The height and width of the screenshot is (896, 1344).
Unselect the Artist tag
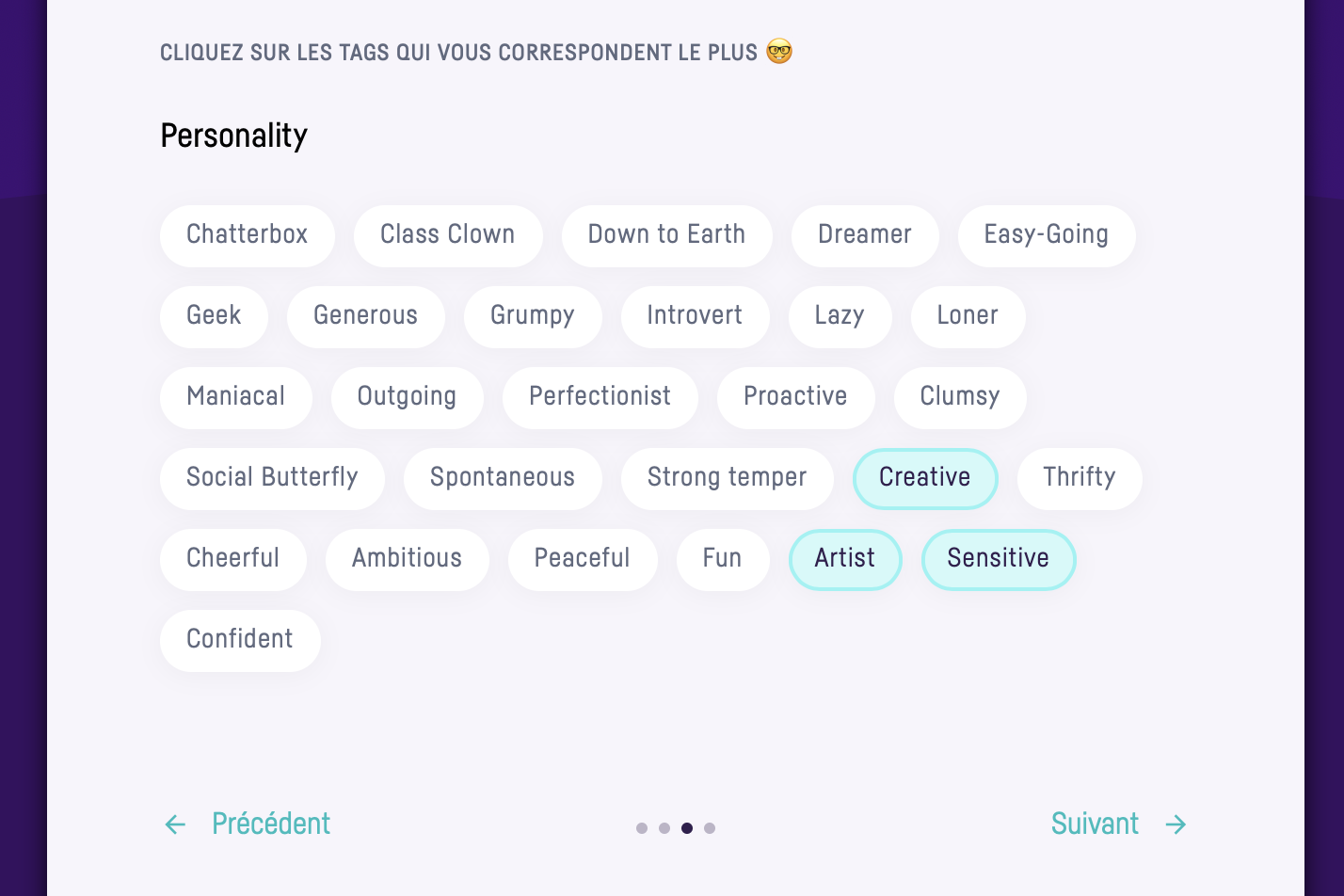click(x=844, y=559)
